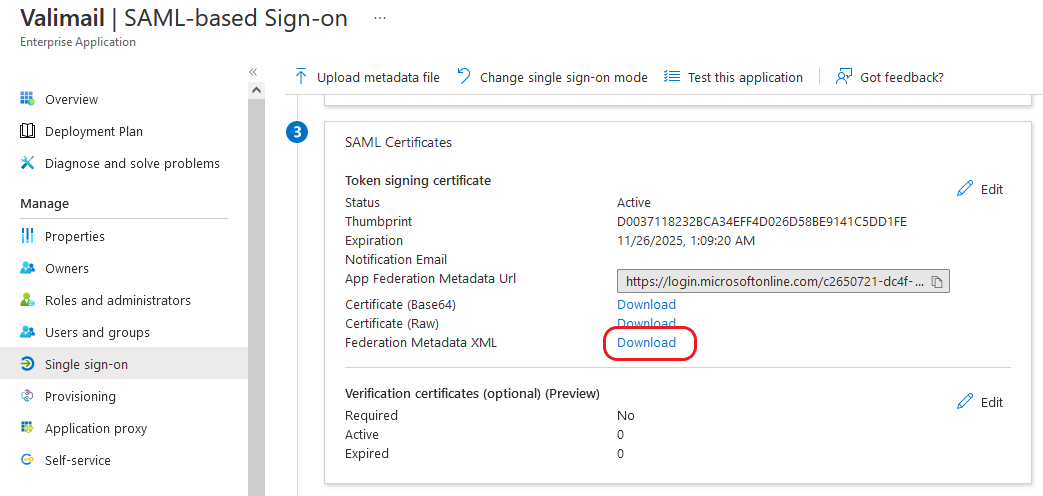Open the Provisioning page
1043x496 pixels.
click(x=80, y=396)
